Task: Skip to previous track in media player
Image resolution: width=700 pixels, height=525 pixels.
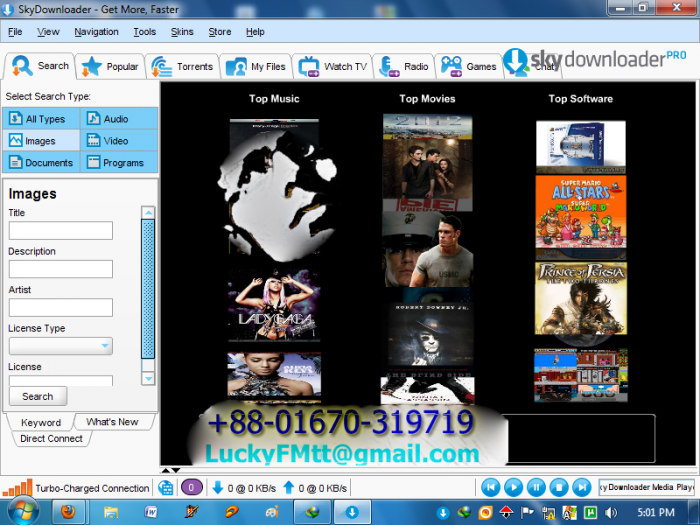Action: coord(490,487)
